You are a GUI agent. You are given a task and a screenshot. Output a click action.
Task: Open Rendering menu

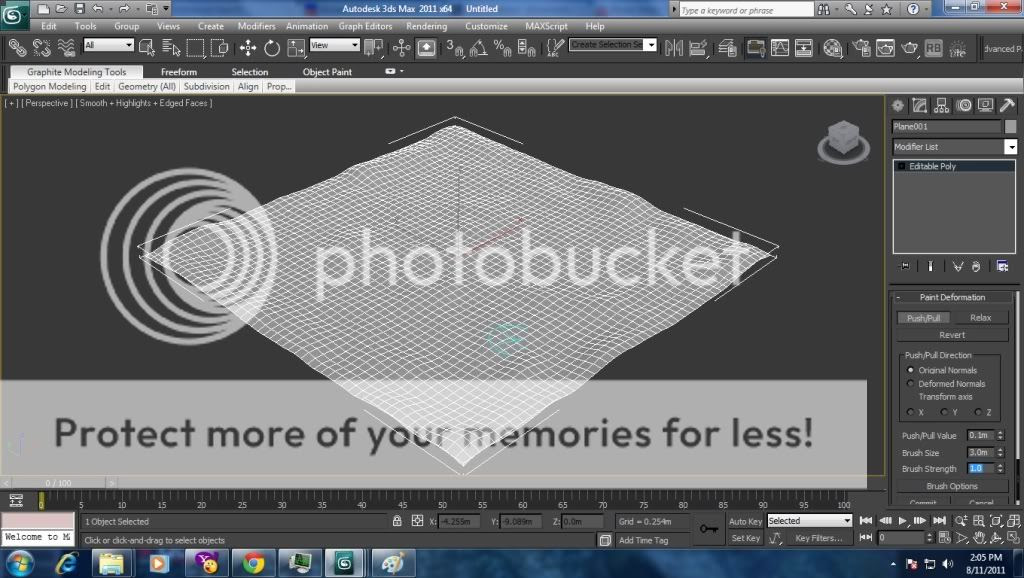click(x=426, y=26)
